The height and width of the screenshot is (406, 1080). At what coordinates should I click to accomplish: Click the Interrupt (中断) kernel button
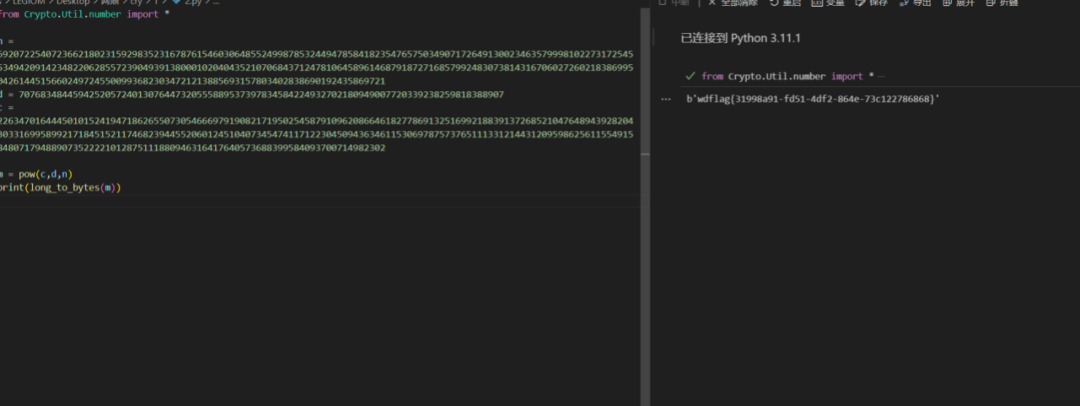tap(680, 3)
